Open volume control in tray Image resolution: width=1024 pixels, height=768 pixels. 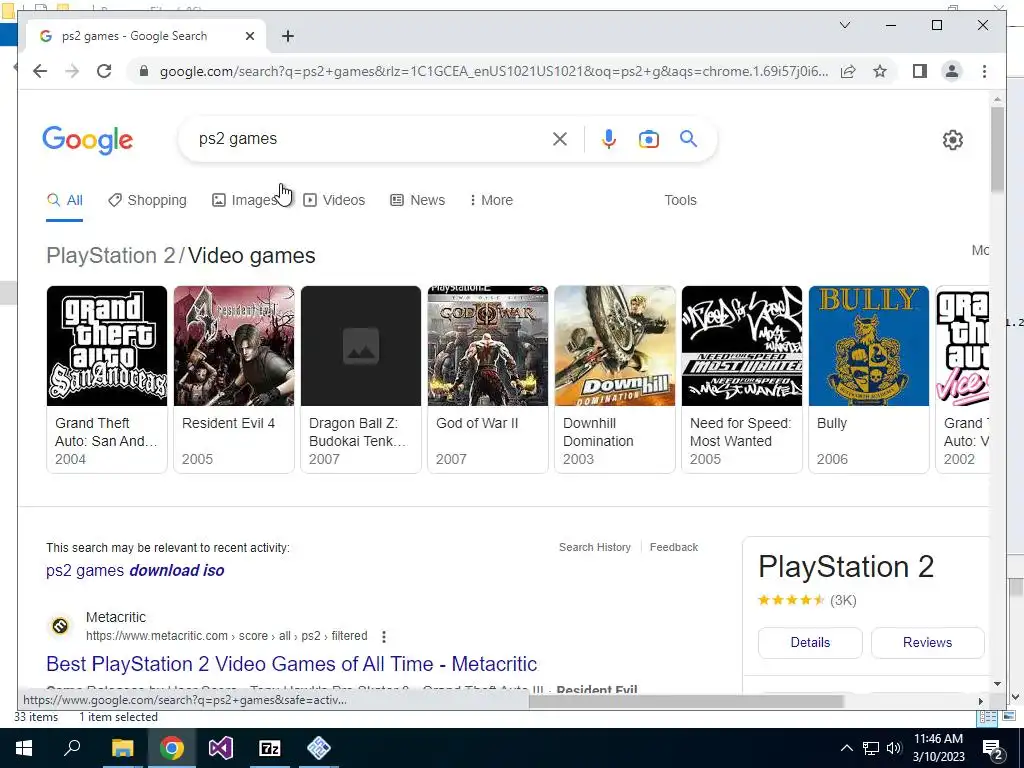(894, 748)
